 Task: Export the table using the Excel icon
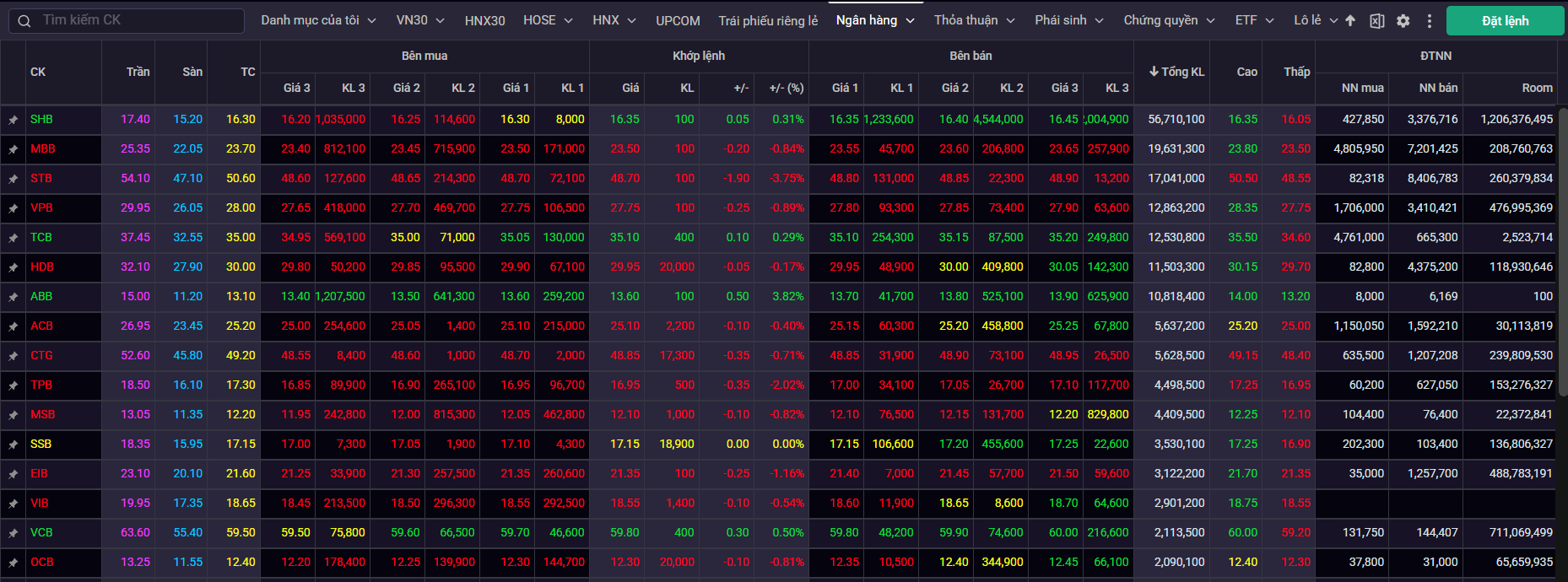(1376, 21)
